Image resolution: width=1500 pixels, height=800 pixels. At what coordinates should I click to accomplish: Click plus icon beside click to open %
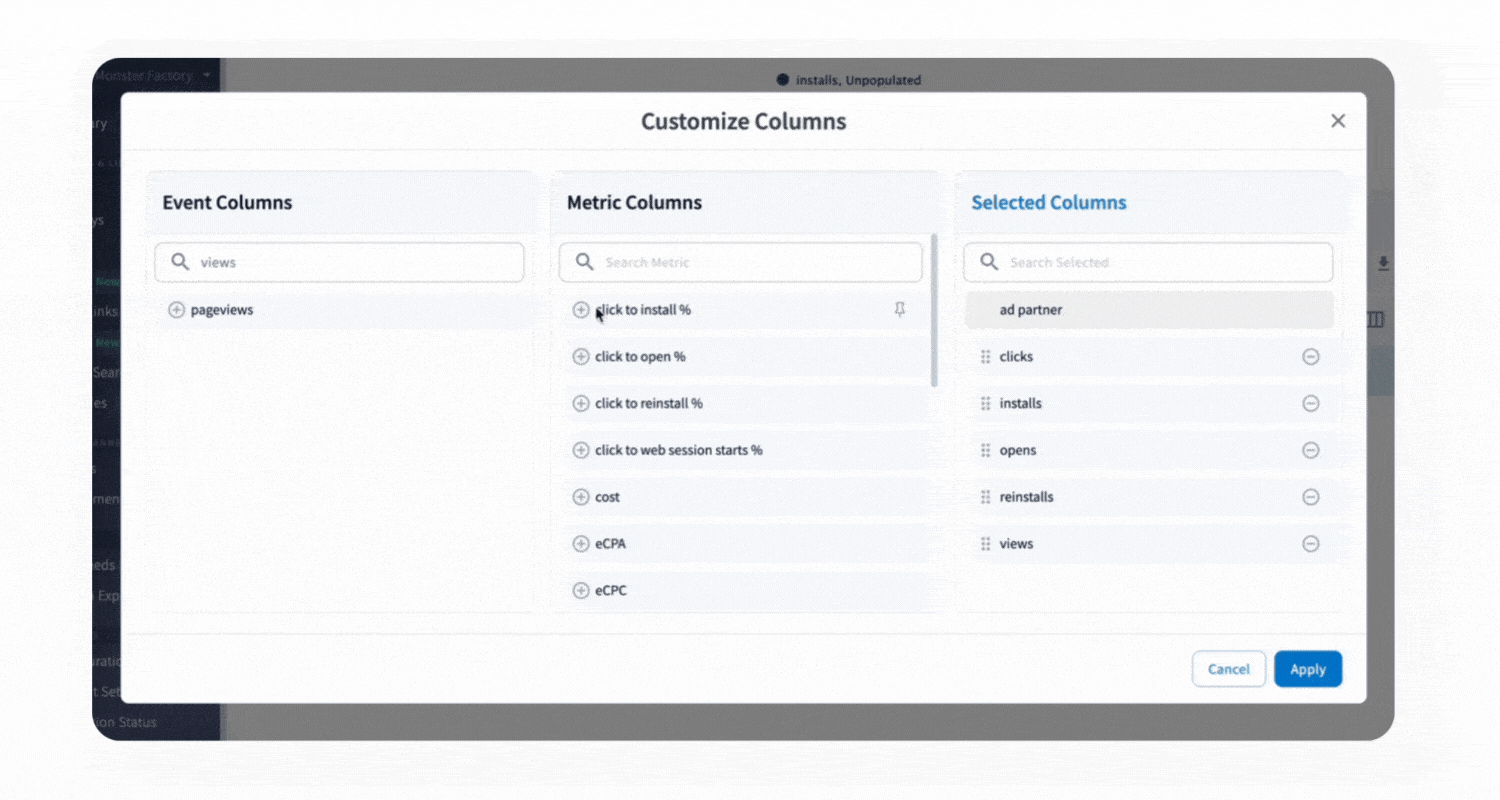580,357
